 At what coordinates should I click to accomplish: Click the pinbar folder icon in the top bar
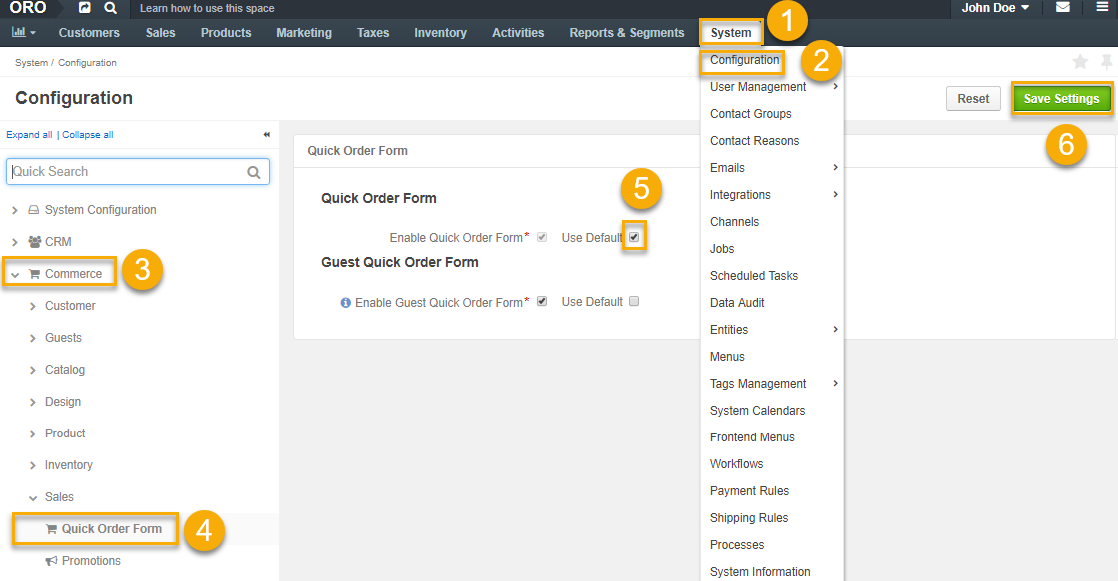[85, 8]
